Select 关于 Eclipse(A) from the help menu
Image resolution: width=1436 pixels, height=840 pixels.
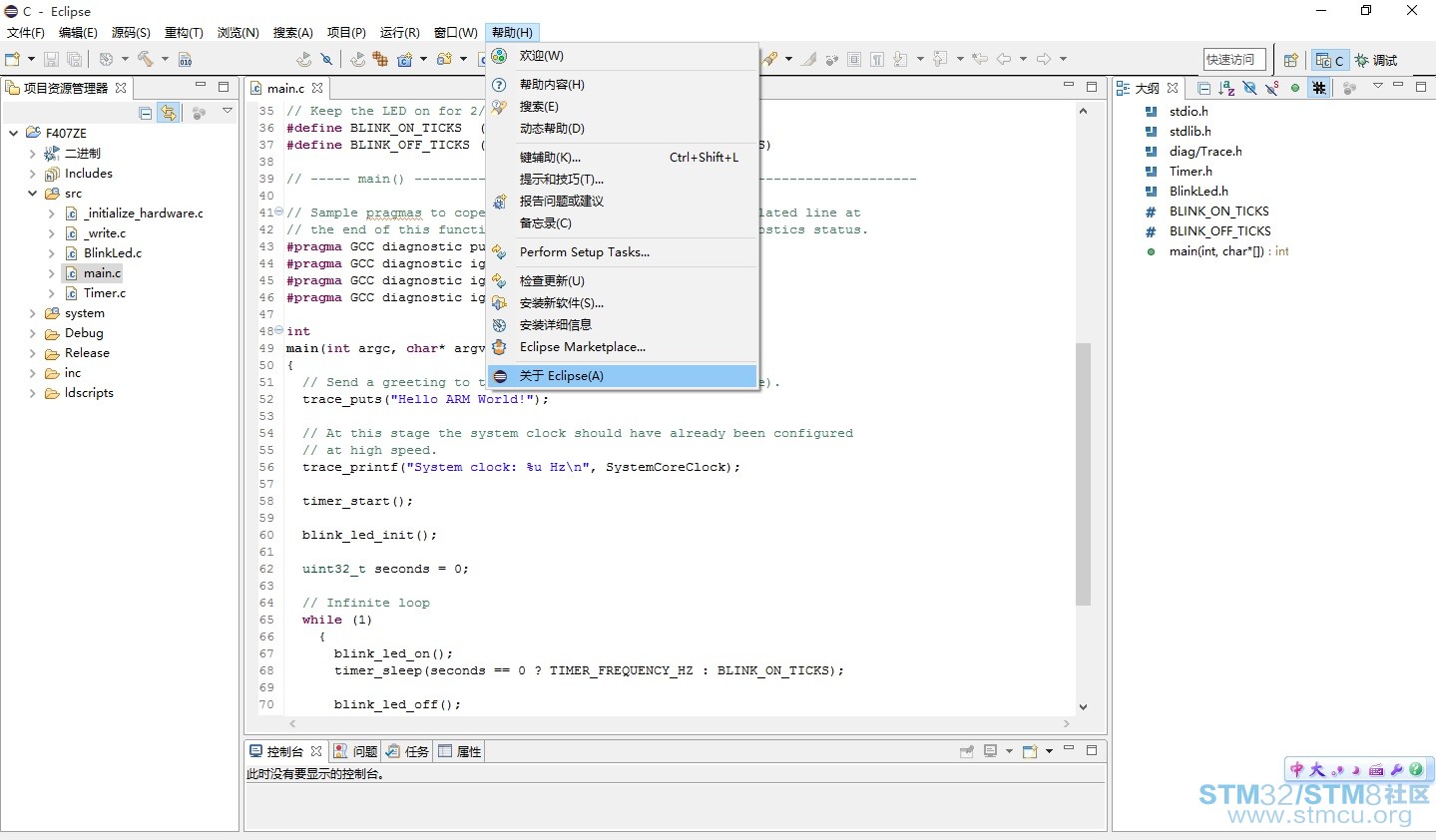(561, 376)
